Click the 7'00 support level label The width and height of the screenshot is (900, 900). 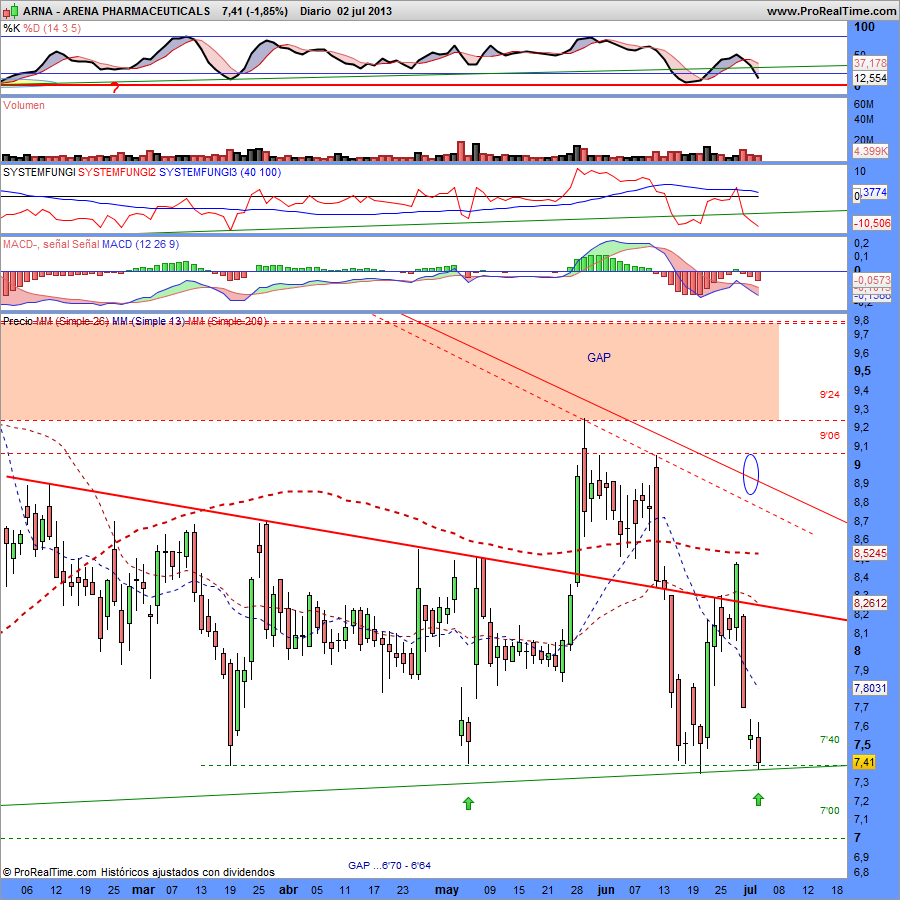[x=829, y=810]
